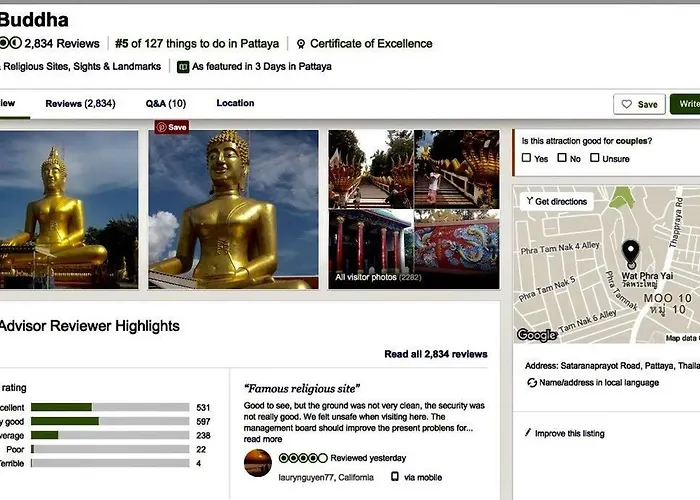Click As featured in 3 Days in Pattaya
Screen dimensions: 700x500
coord(262,67)
